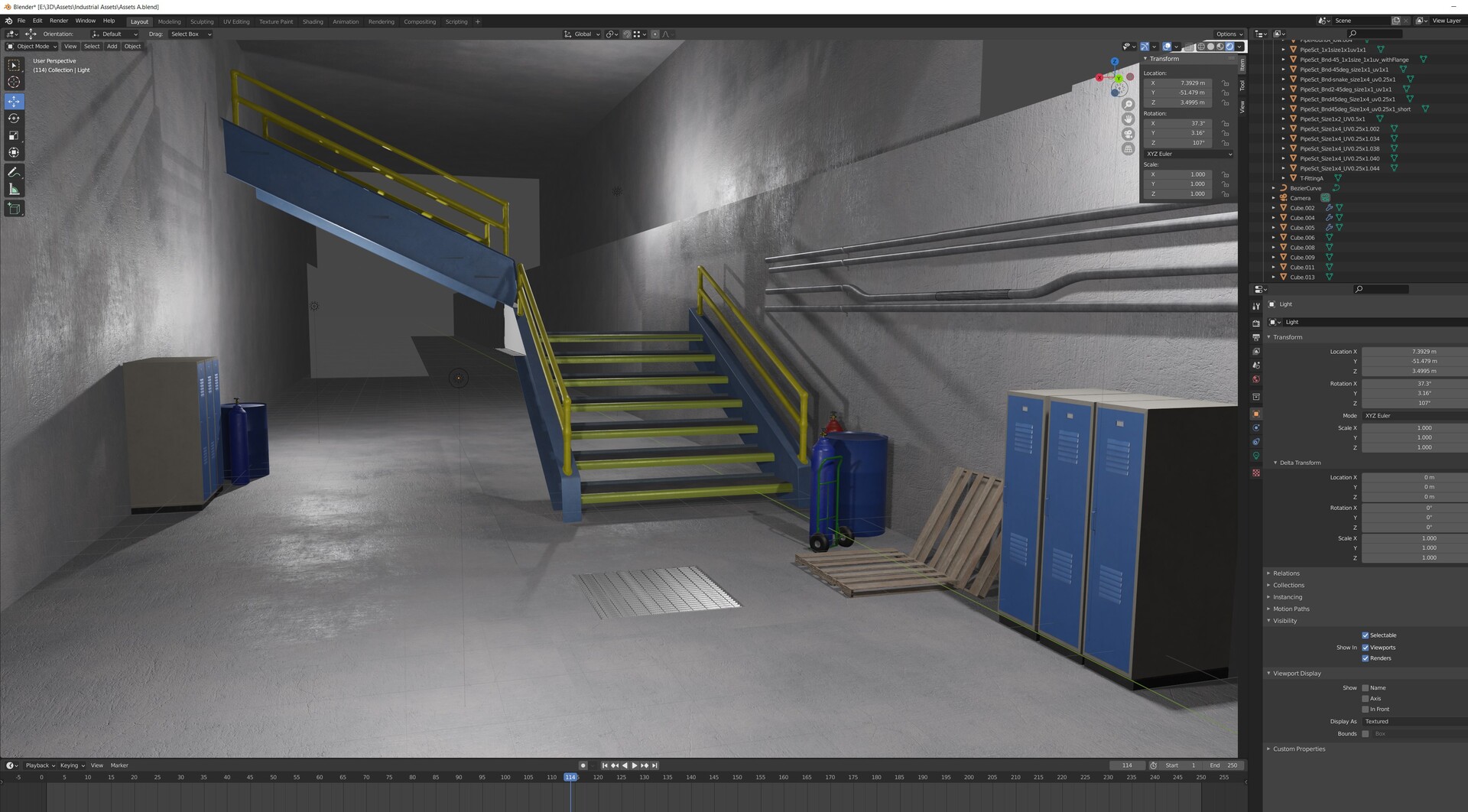1468x812 pixels.
Task: Open the Object Constraints properties tab
Action: 1256,442
